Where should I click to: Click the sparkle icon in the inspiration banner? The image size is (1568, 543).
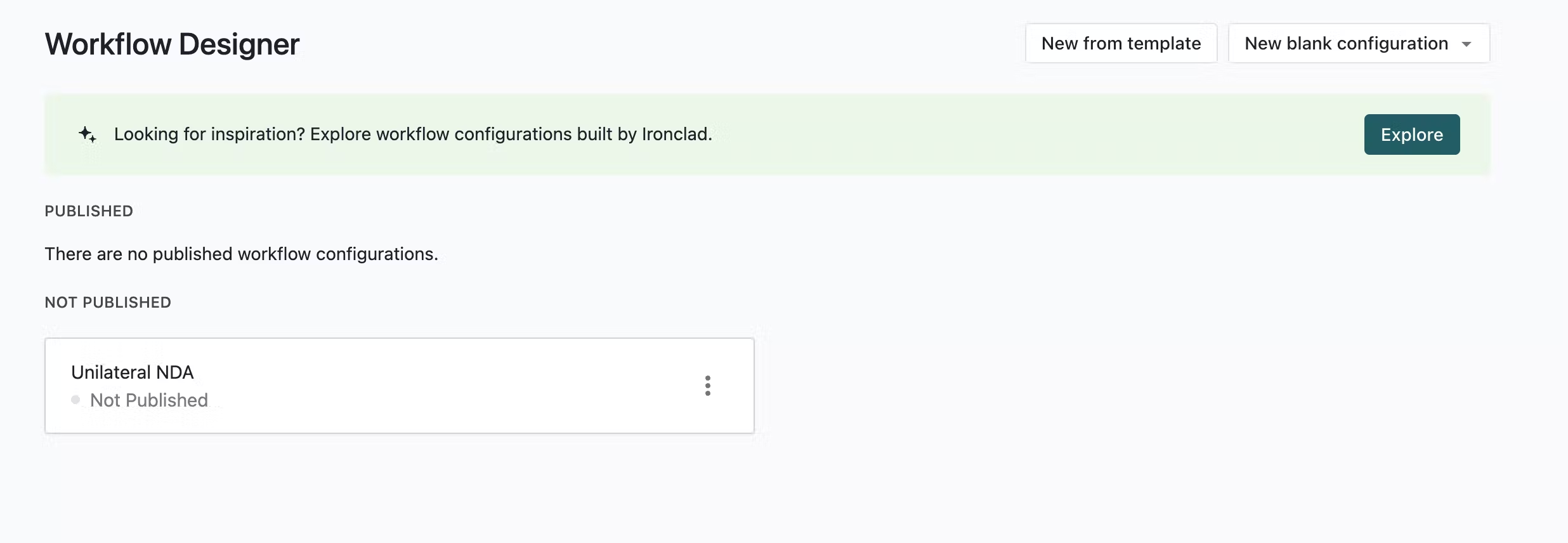88,134
